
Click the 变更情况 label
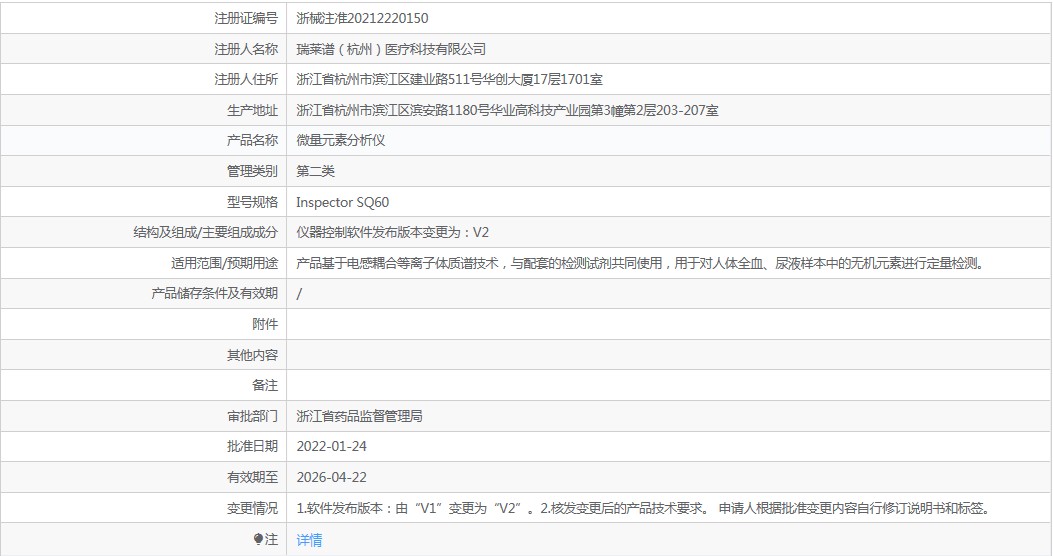click(252, 508)
